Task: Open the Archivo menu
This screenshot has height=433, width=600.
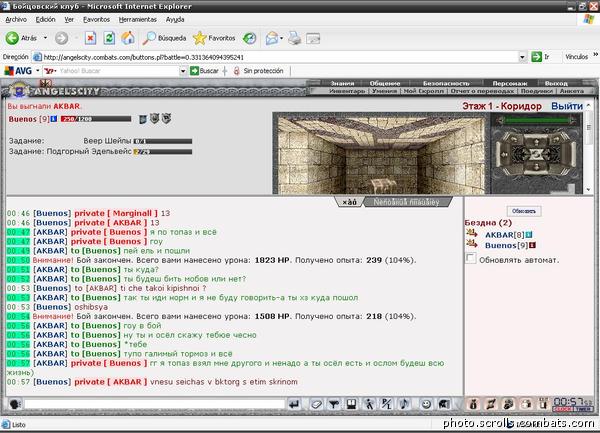Action: (16, 19)
